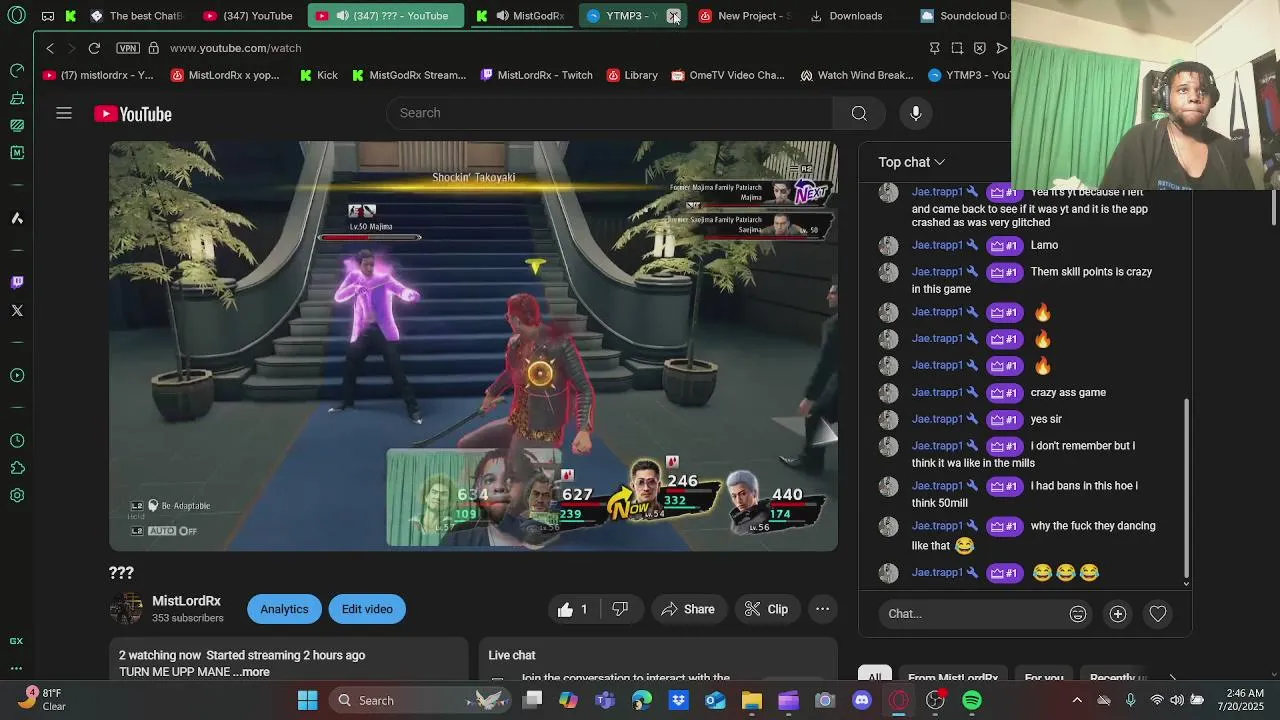Open OmeTV Video Chat bookmark
This screenshot has width=1280, height=720.
[x=728, y=75]
